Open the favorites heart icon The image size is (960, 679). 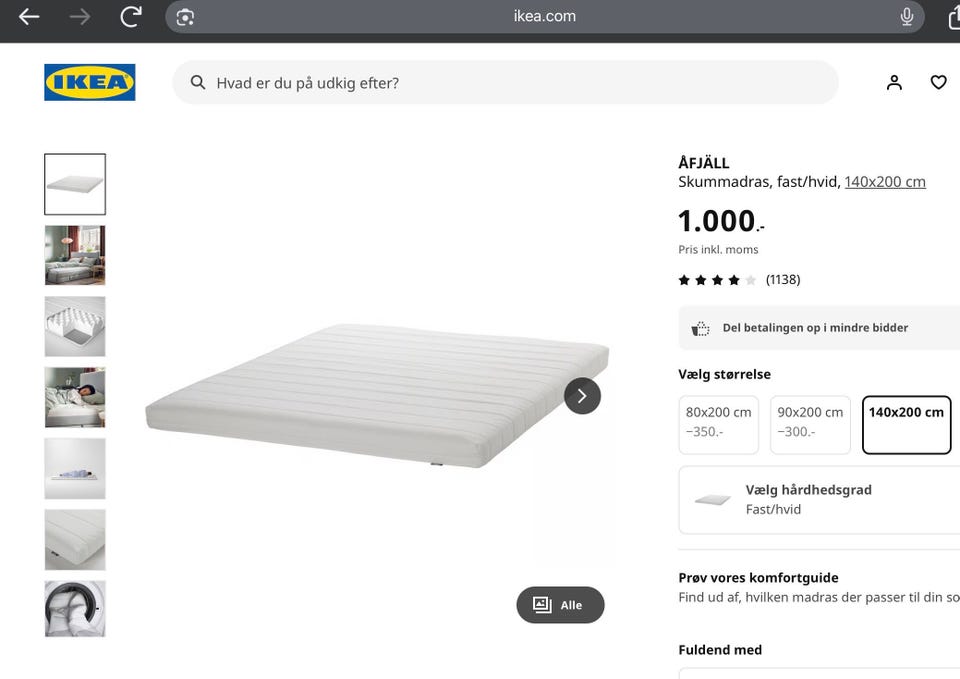coord(938,82)
